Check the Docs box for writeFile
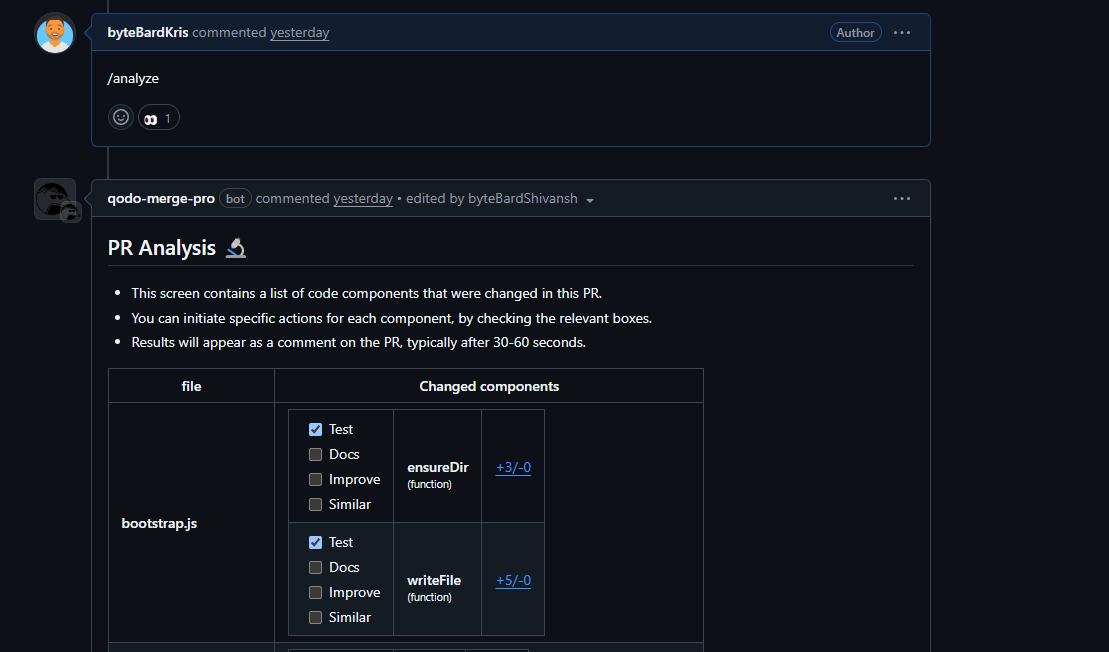This screenshot has width=1109, height=652. pyautogui.click(x=316, y=567)
